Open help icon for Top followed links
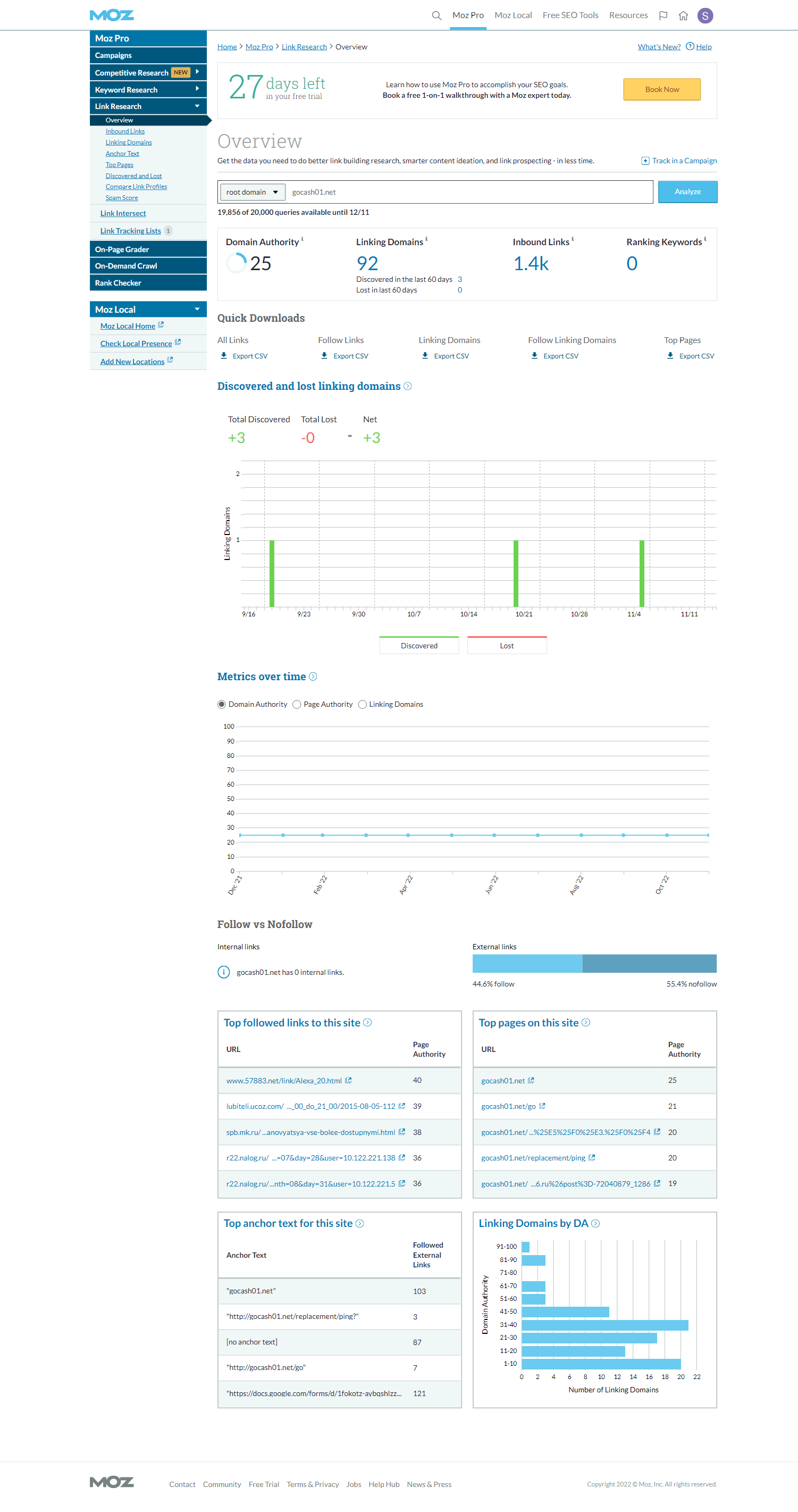 point(367,1023)
